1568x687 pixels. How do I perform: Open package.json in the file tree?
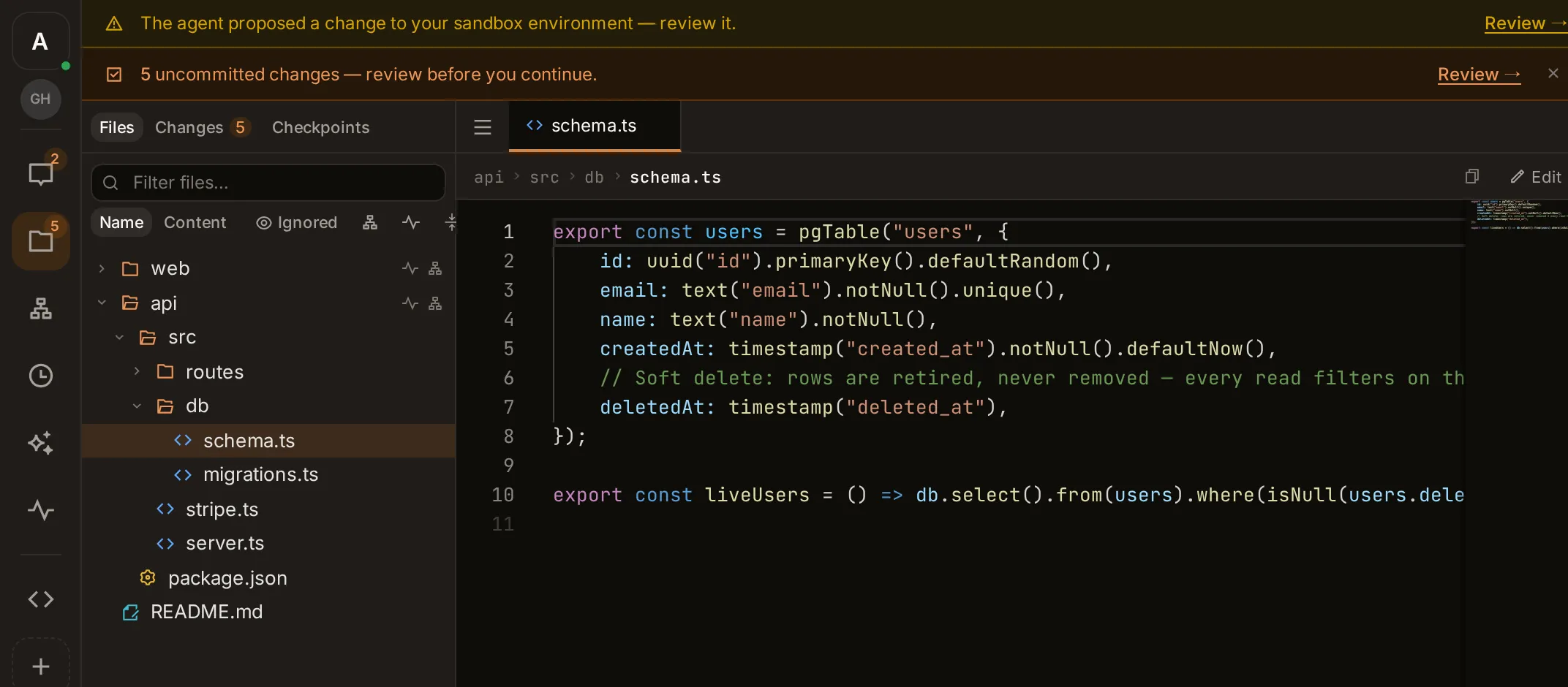[x=268, y=578]
